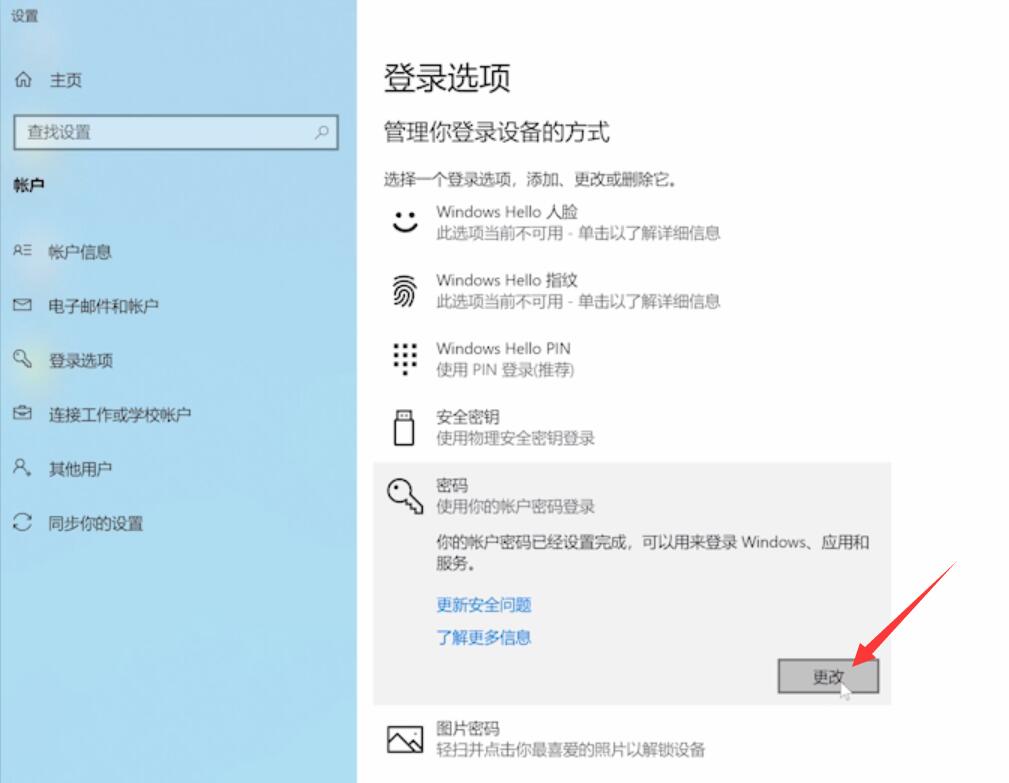Expand the 安全密钥 option
The width and height of the screenshot is (1009, 783).
pos(632,427)
